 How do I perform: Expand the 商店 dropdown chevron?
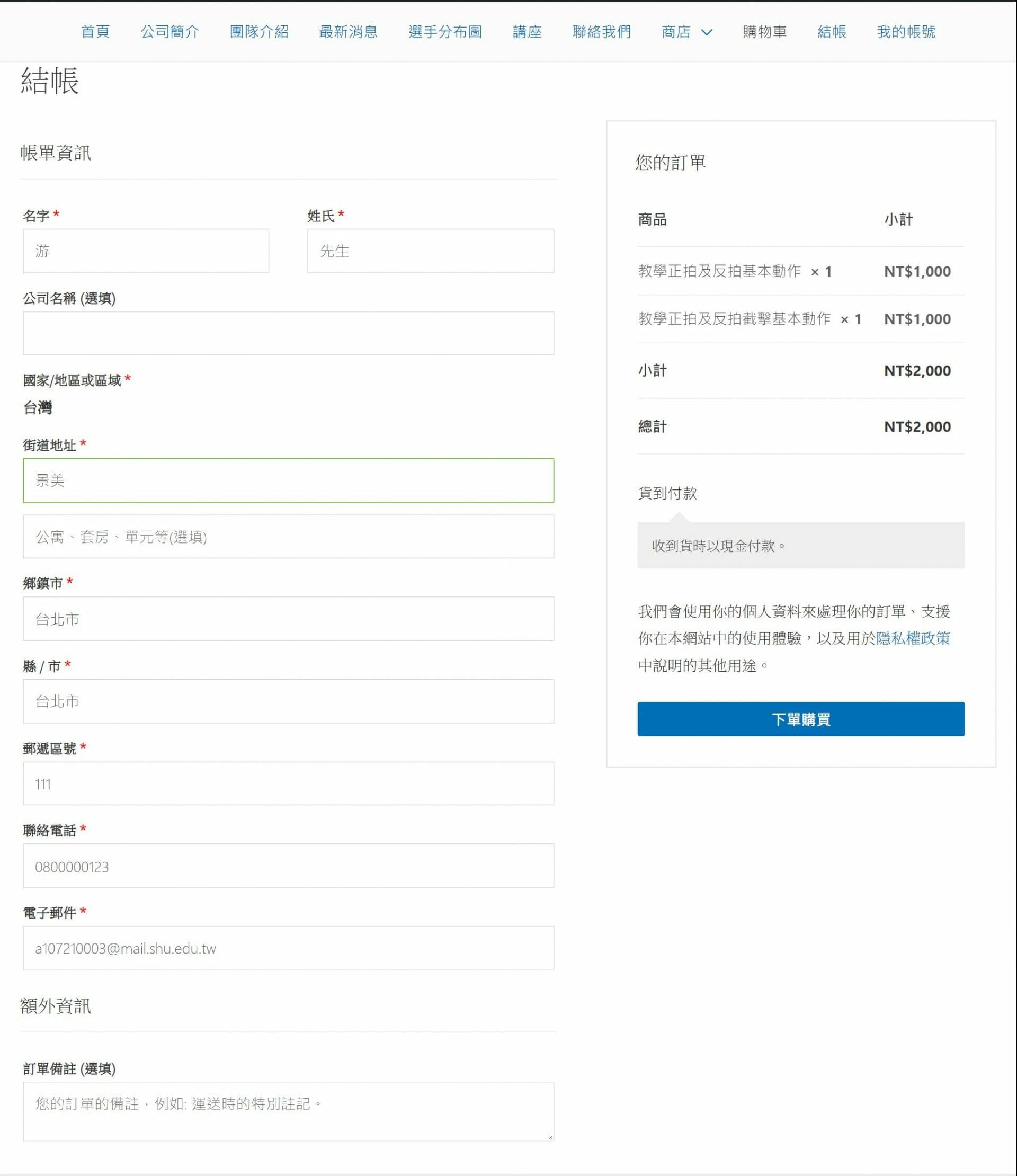[x=707, y=32]
